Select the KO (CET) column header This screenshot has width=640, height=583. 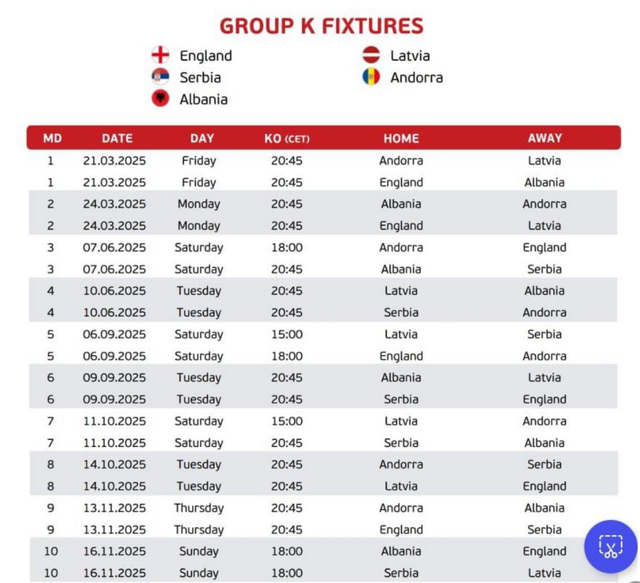click(287, 138)
